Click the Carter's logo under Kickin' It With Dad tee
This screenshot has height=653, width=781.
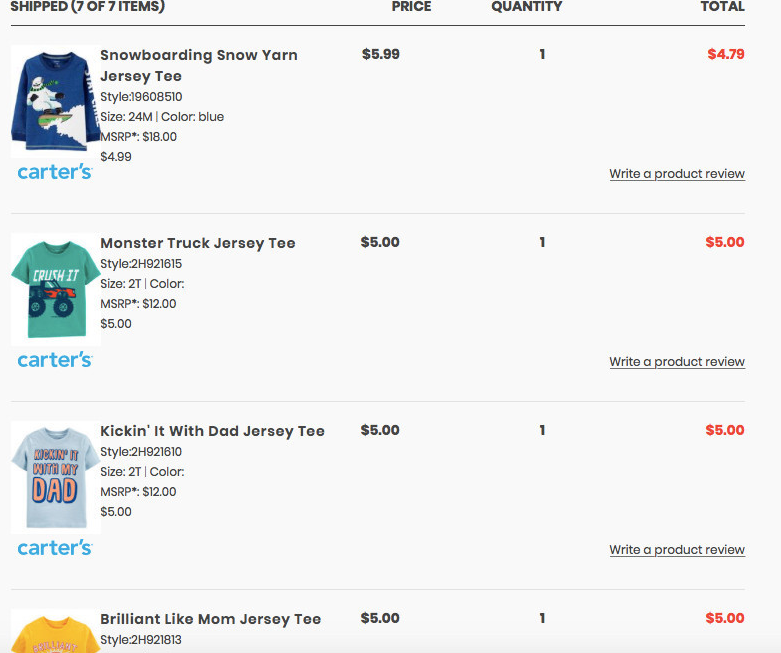click(55, 548)
